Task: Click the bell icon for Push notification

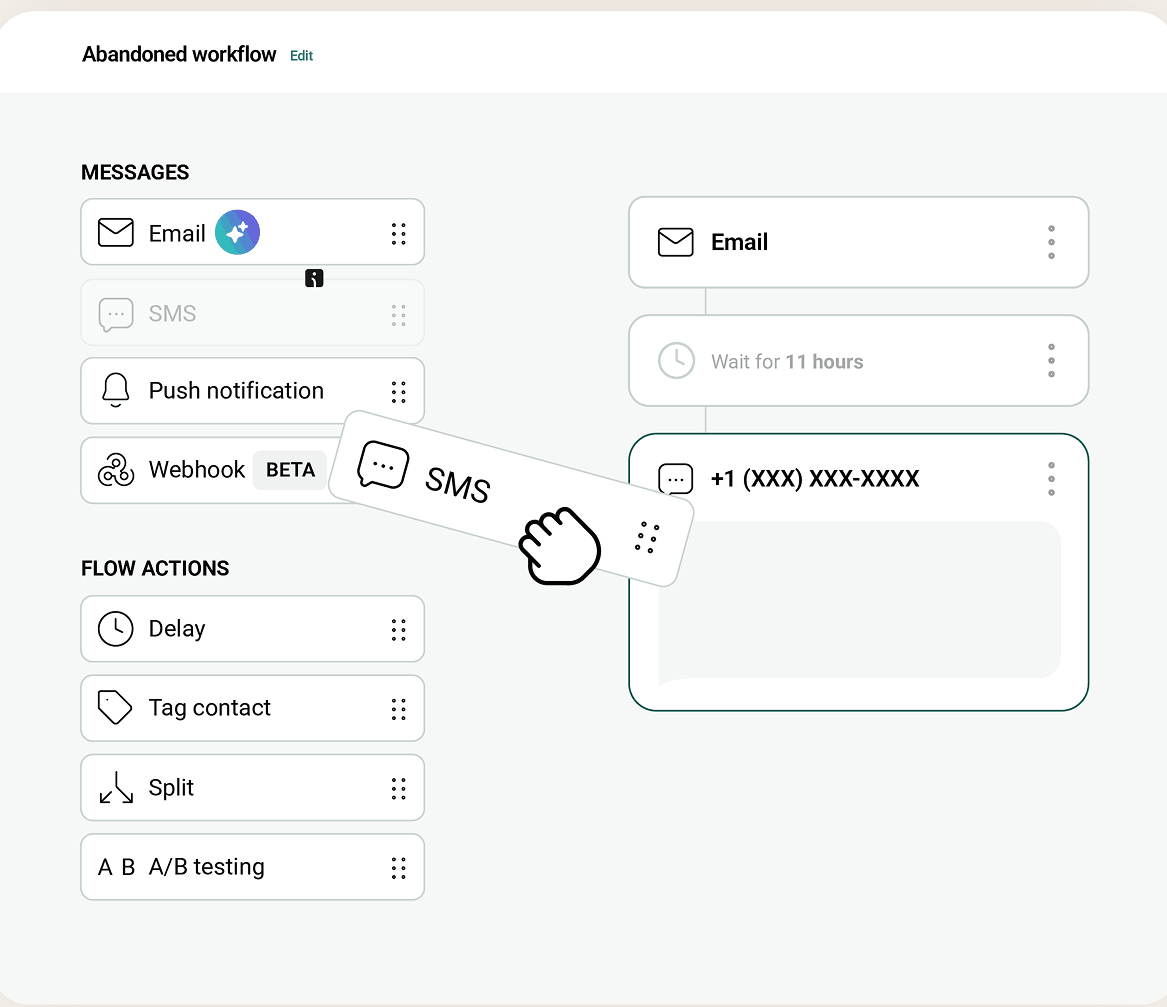Action: [115, 390]
